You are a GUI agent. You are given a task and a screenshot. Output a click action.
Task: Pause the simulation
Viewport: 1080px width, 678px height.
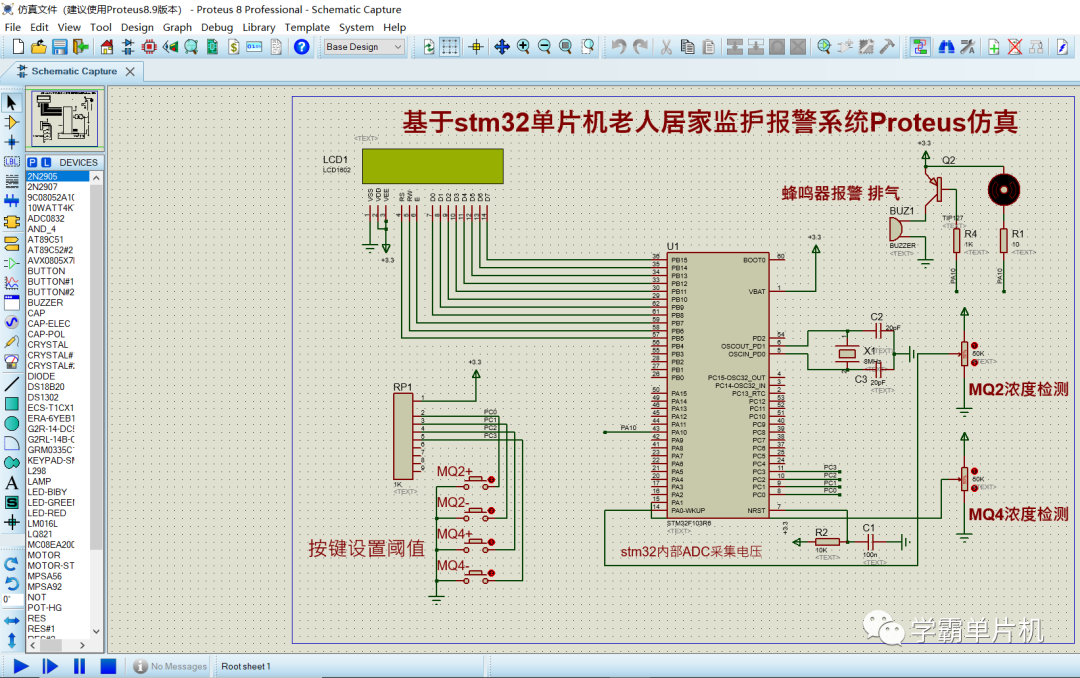click(79, 666)
